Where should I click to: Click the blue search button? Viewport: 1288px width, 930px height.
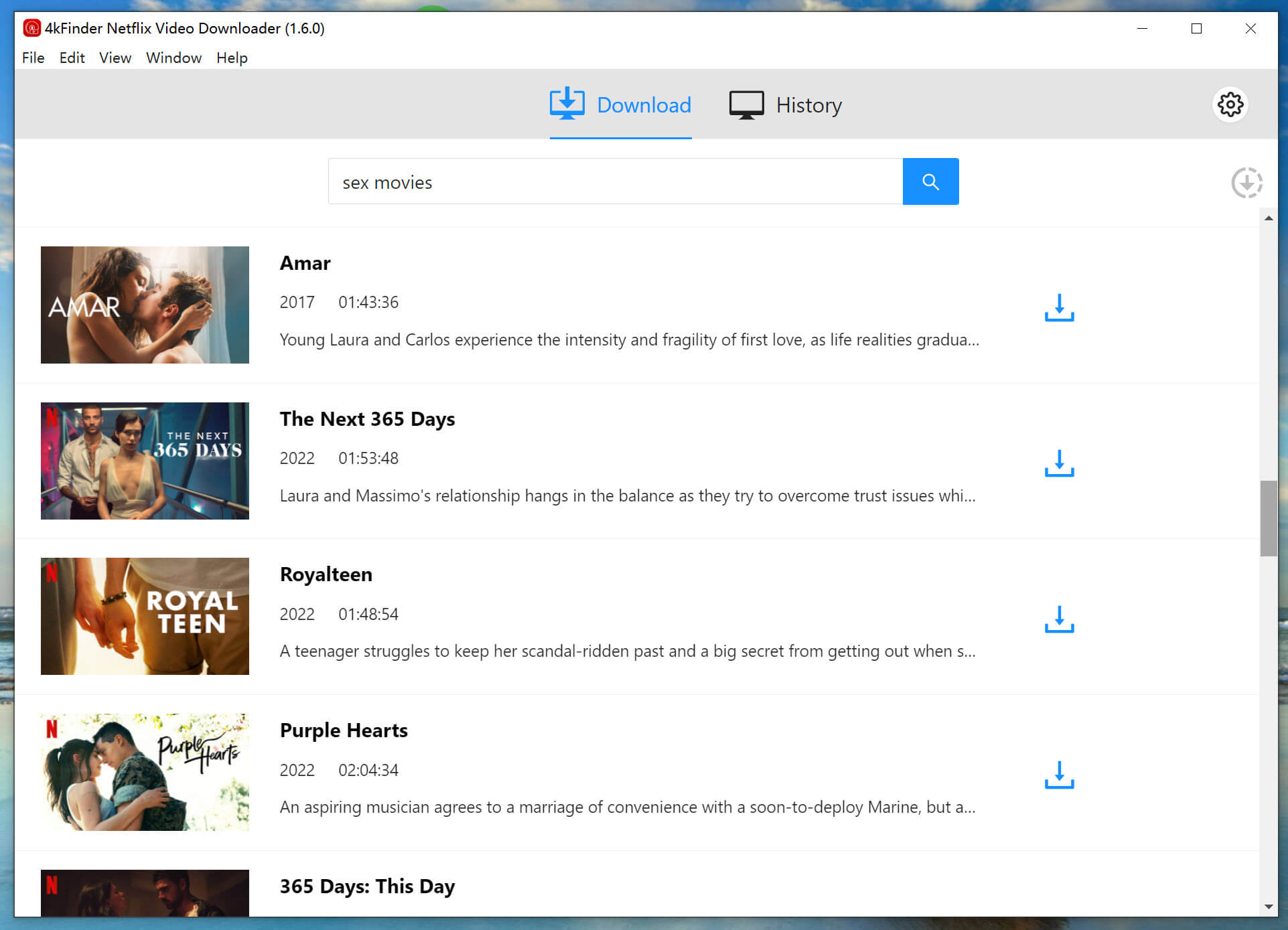(928, 181)
